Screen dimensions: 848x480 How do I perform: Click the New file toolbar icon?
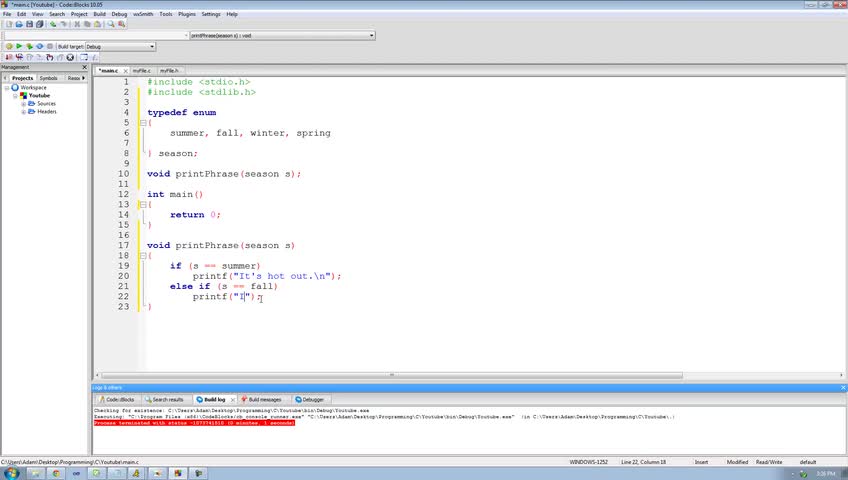[9, 24]
